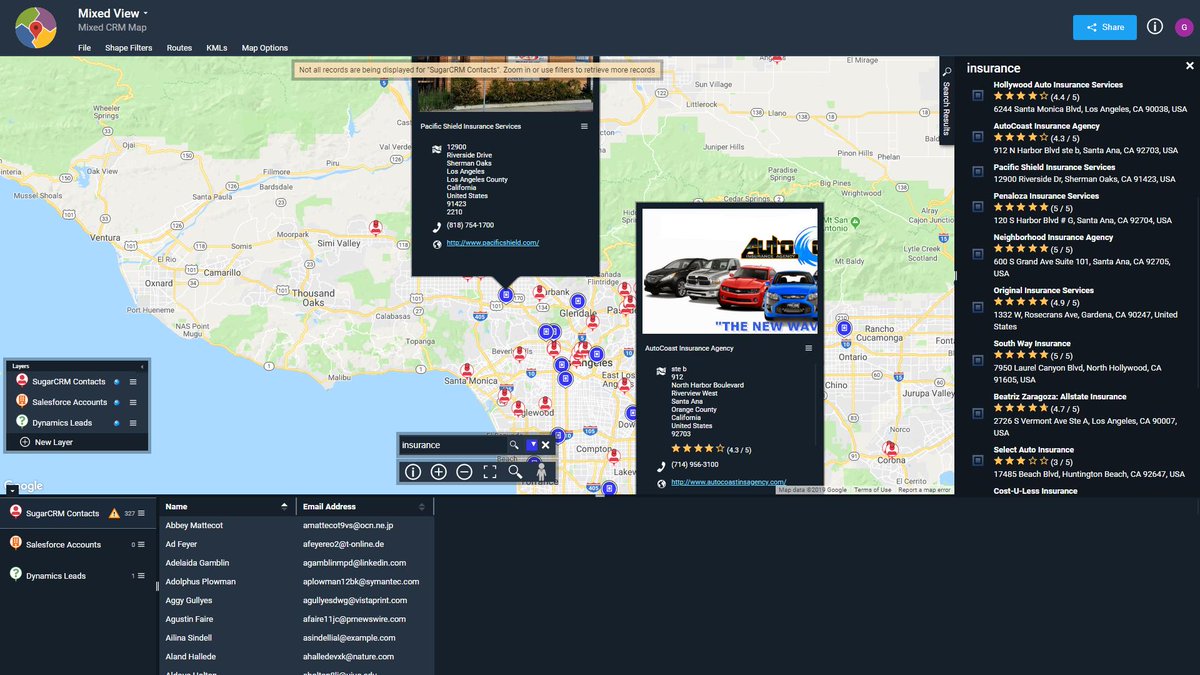Viewport: 1200px width, 675px height.
Task: Click AutoCoast phone number (714) 956-3100
Action: tap(695, 465)
